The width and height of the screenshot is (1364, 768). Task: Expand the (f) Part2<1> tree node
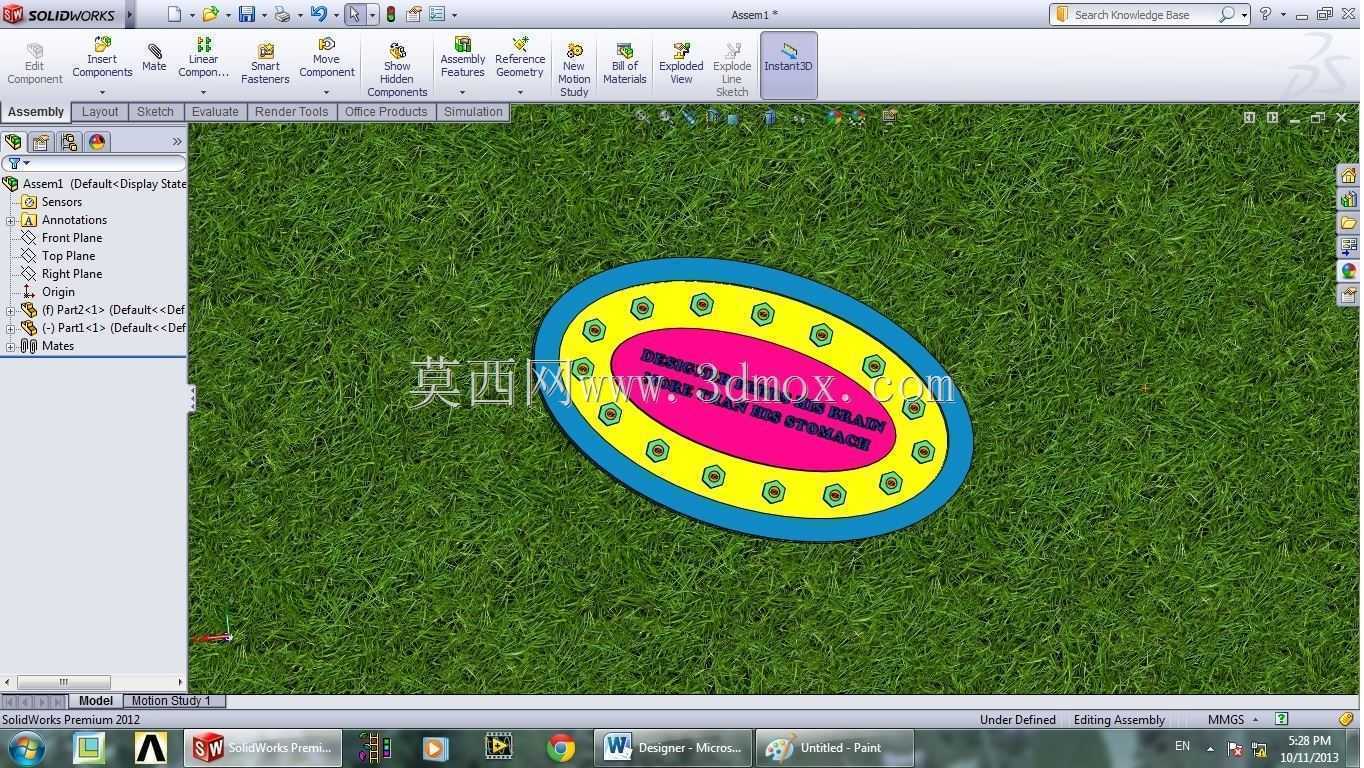click(x=11, y=310)
